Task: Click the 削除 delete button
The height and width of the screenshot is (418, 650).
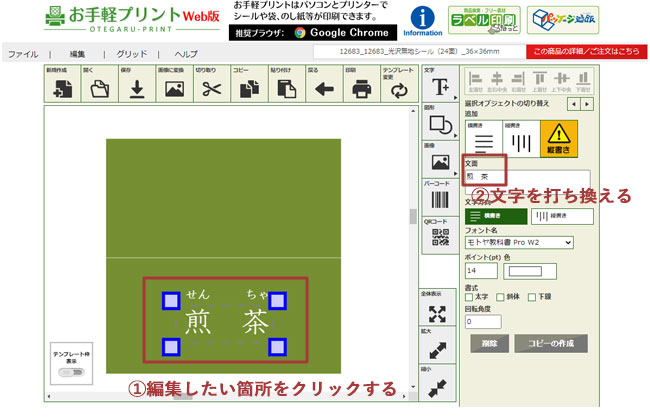Action: pos(488,343)
